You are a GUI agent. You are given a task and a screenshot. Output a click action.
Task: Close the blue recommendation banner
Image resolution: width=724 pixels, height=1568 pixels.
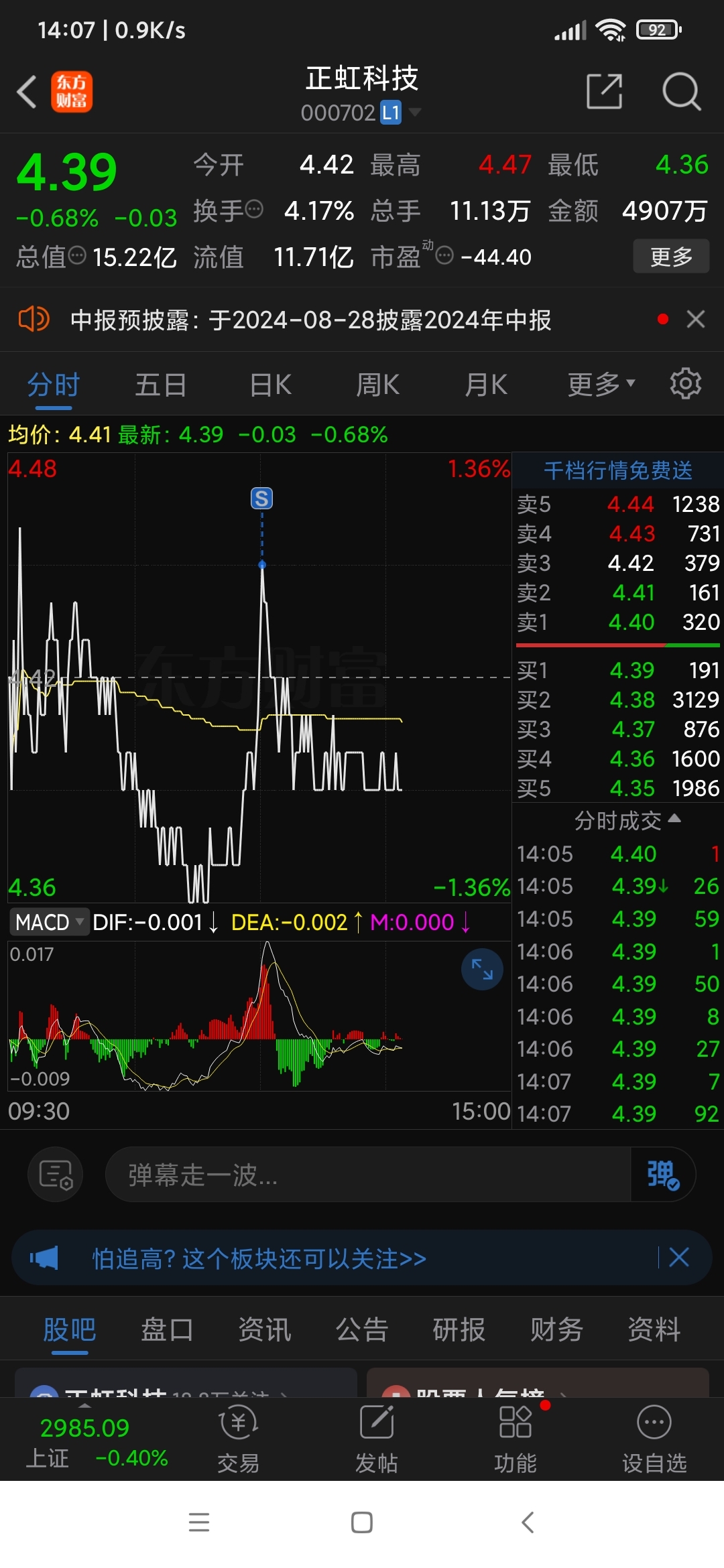point(679,1257)
